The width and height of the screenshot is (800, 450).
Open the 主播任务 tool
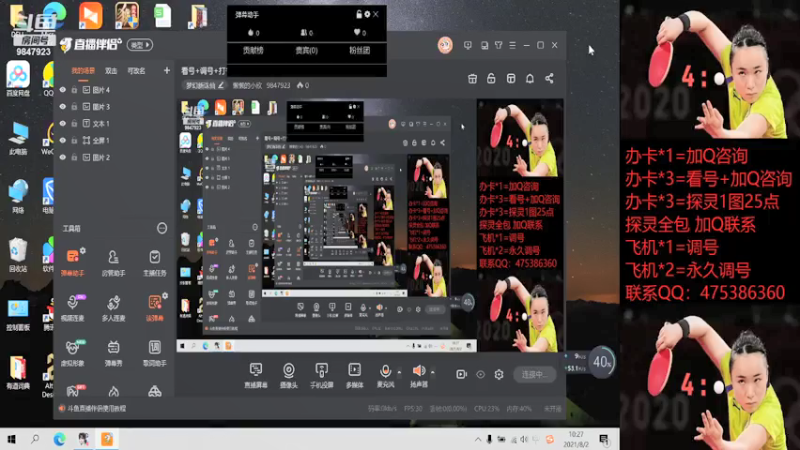click(155, 262)
